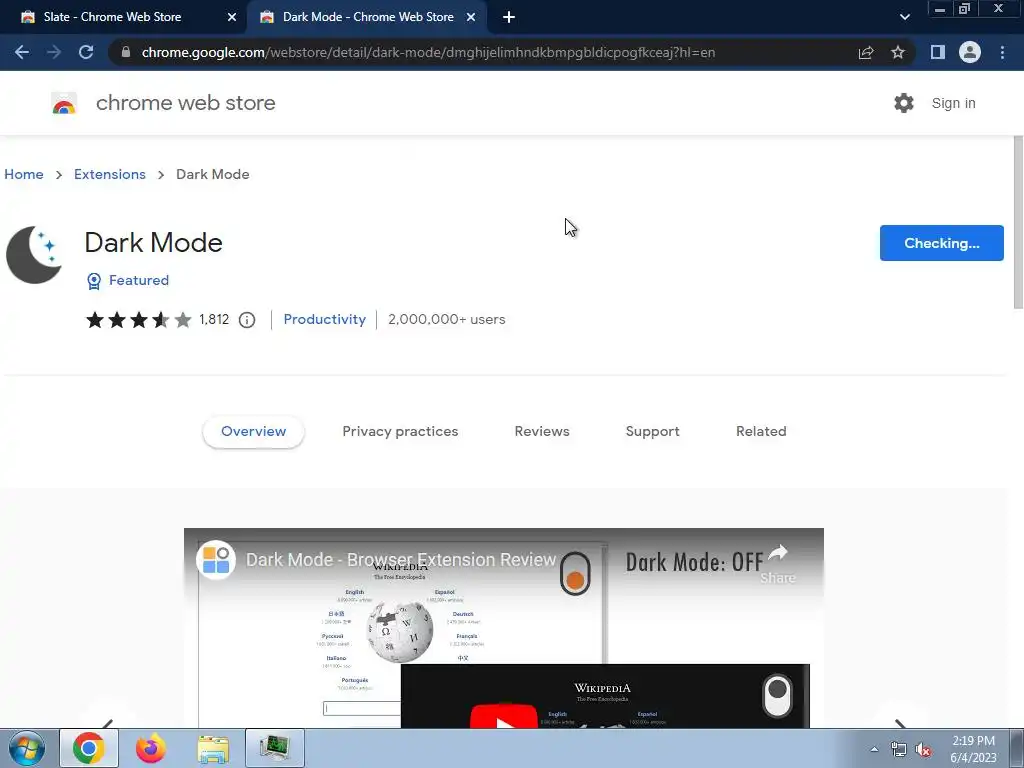The width and height of the screenshot is (1024, 768).
Task: Click the Dark Mode extension heading
Action: [153, 243]
